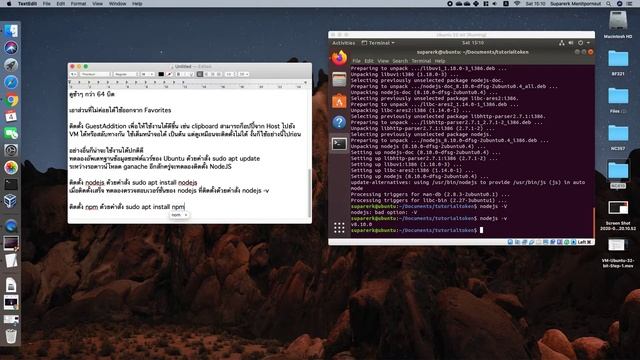Launch Safari from the Dock
This screenshot has height=360, width=640.
[11, 82]
